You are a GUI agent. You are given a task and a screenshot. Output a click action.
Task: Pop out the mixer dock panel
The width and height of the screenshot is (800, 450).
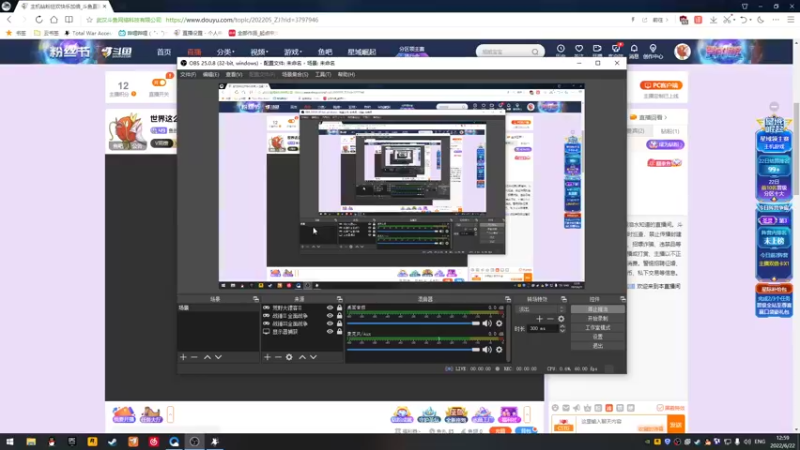tap(508, 299)
